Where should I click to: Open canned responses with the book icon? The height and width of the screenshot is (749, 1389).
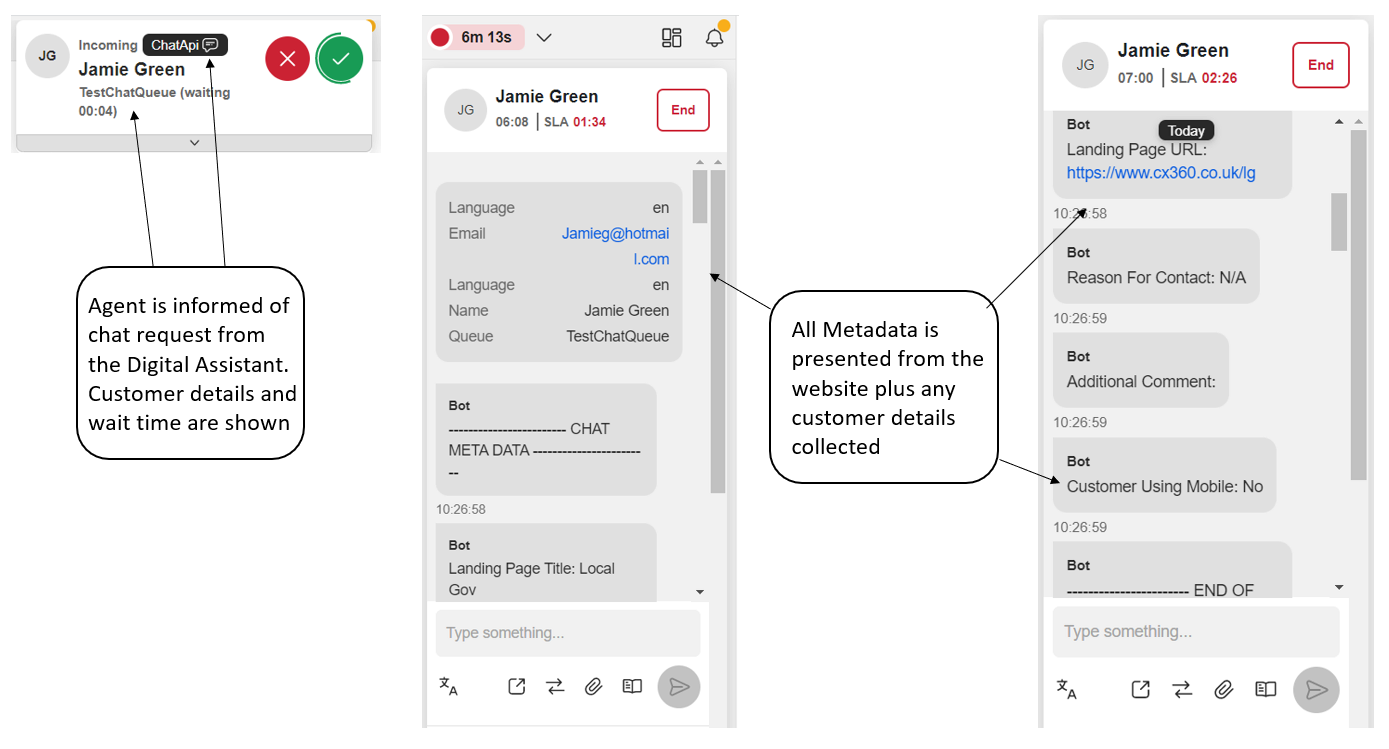click(x=631, y=686)
